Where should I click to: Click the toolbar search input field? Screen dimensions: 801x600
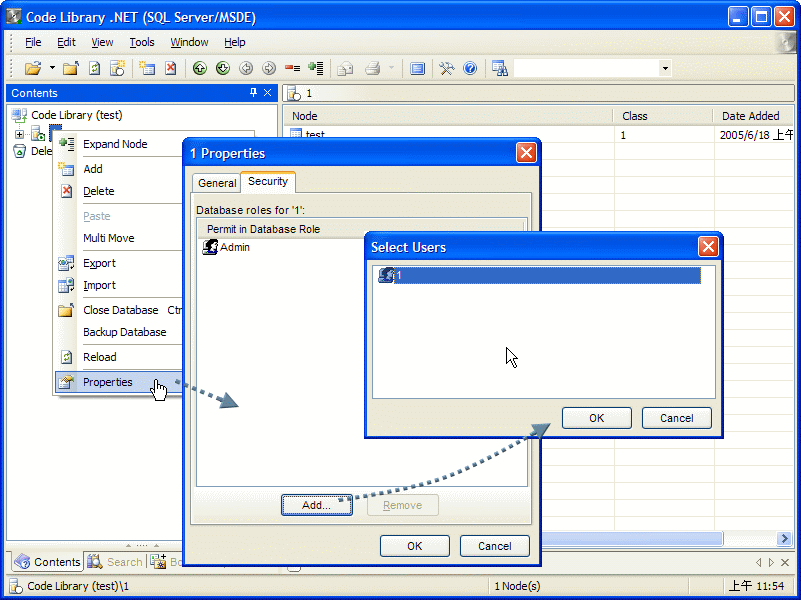click(x=586, y=68)
